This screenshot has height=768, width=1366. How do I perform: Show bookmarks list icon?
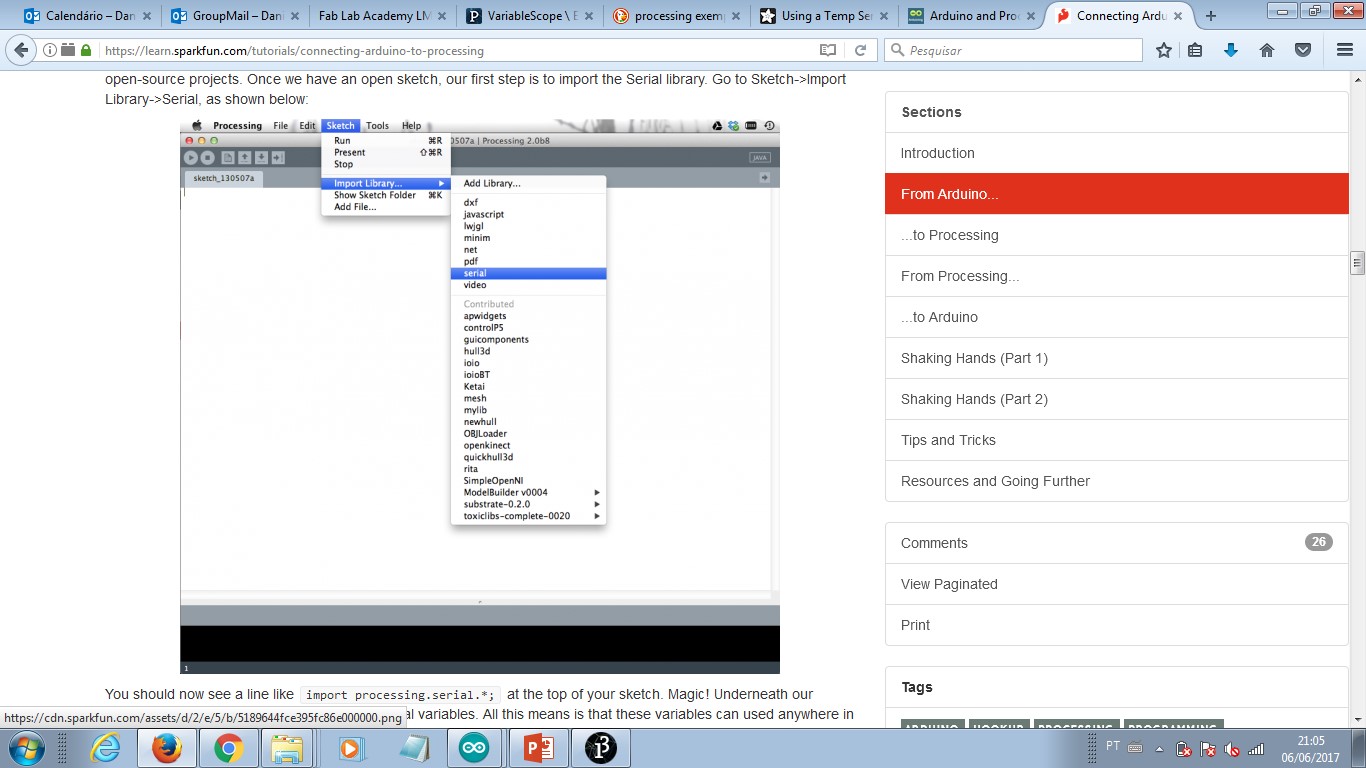[1196, 50]
